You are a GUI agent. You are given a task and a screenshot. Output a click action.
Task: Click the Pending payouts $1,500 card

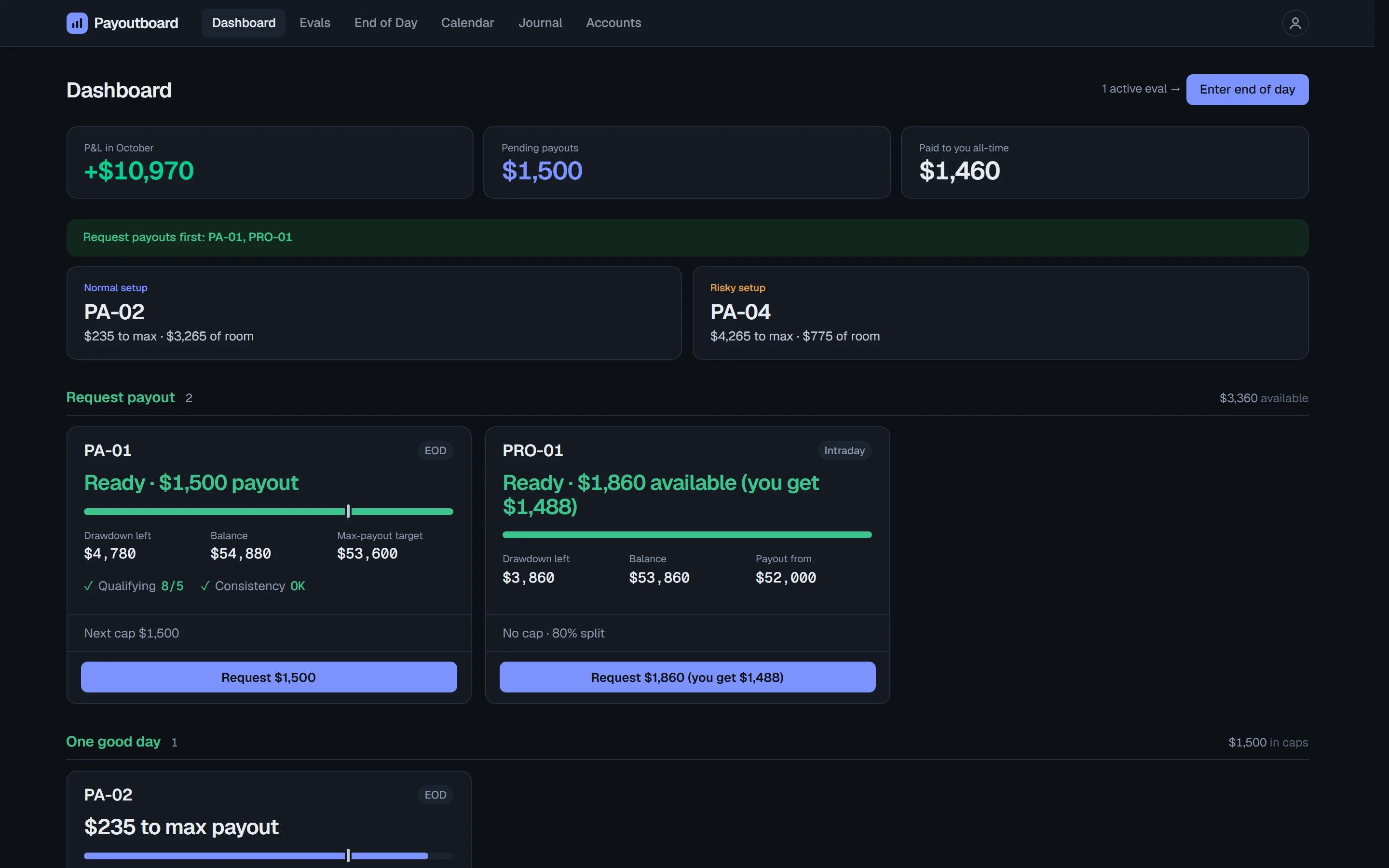pyautogui.click(x=687, y=163)
